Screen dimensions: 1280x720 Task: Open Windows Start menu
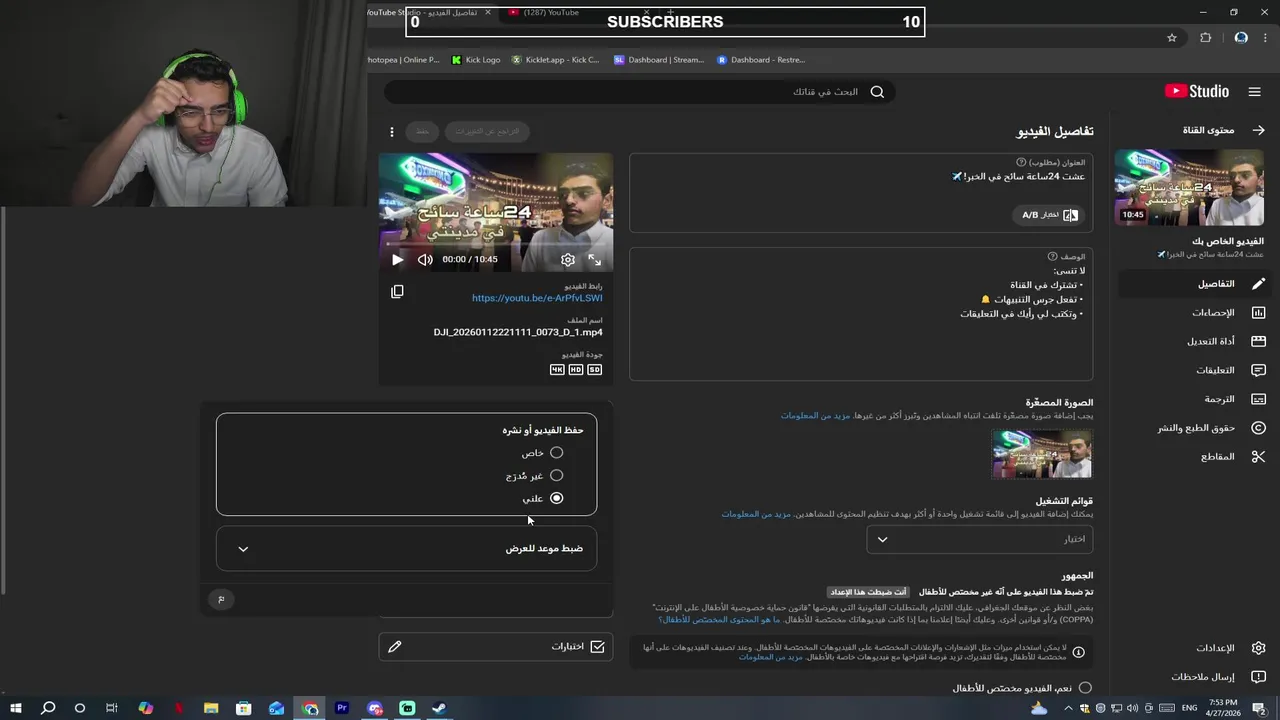(x=15, y=708)
